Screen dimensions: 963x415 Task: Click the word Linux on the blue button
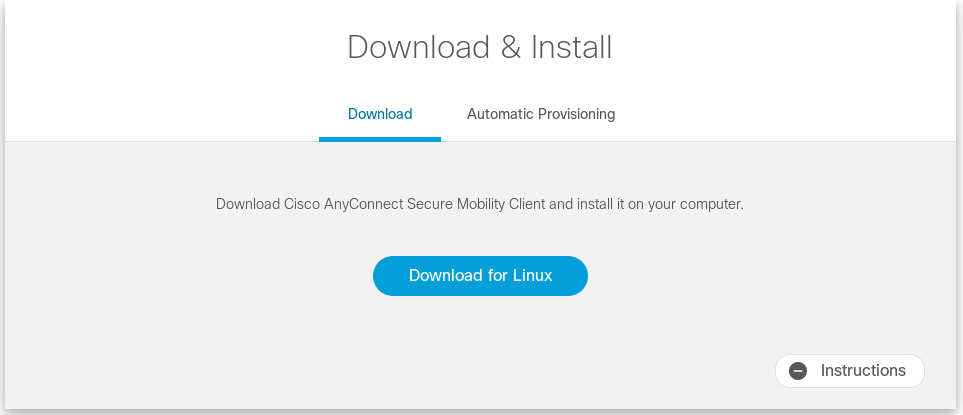(532, 275)
